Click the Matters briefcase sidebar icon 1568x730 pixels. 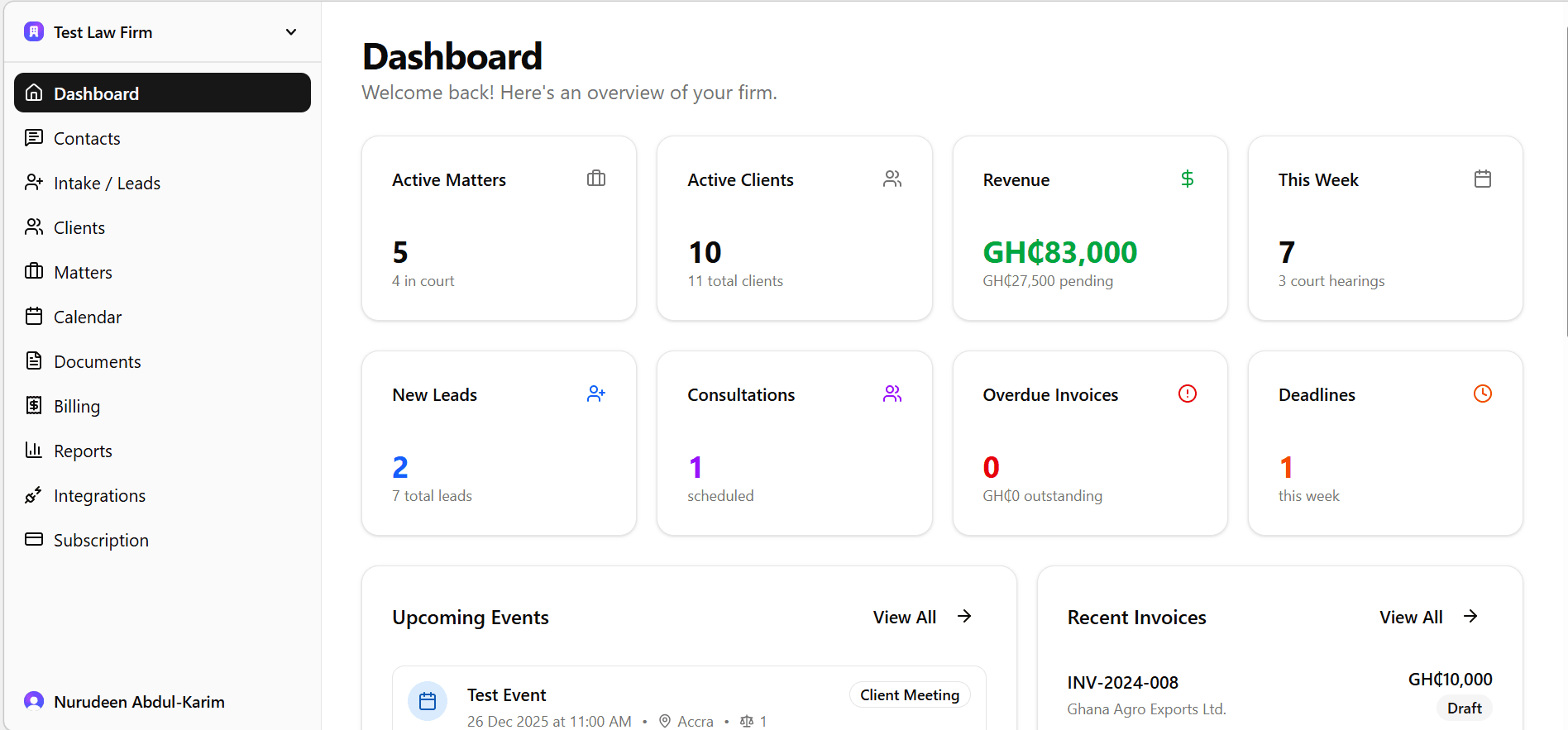tap(34, 271)
